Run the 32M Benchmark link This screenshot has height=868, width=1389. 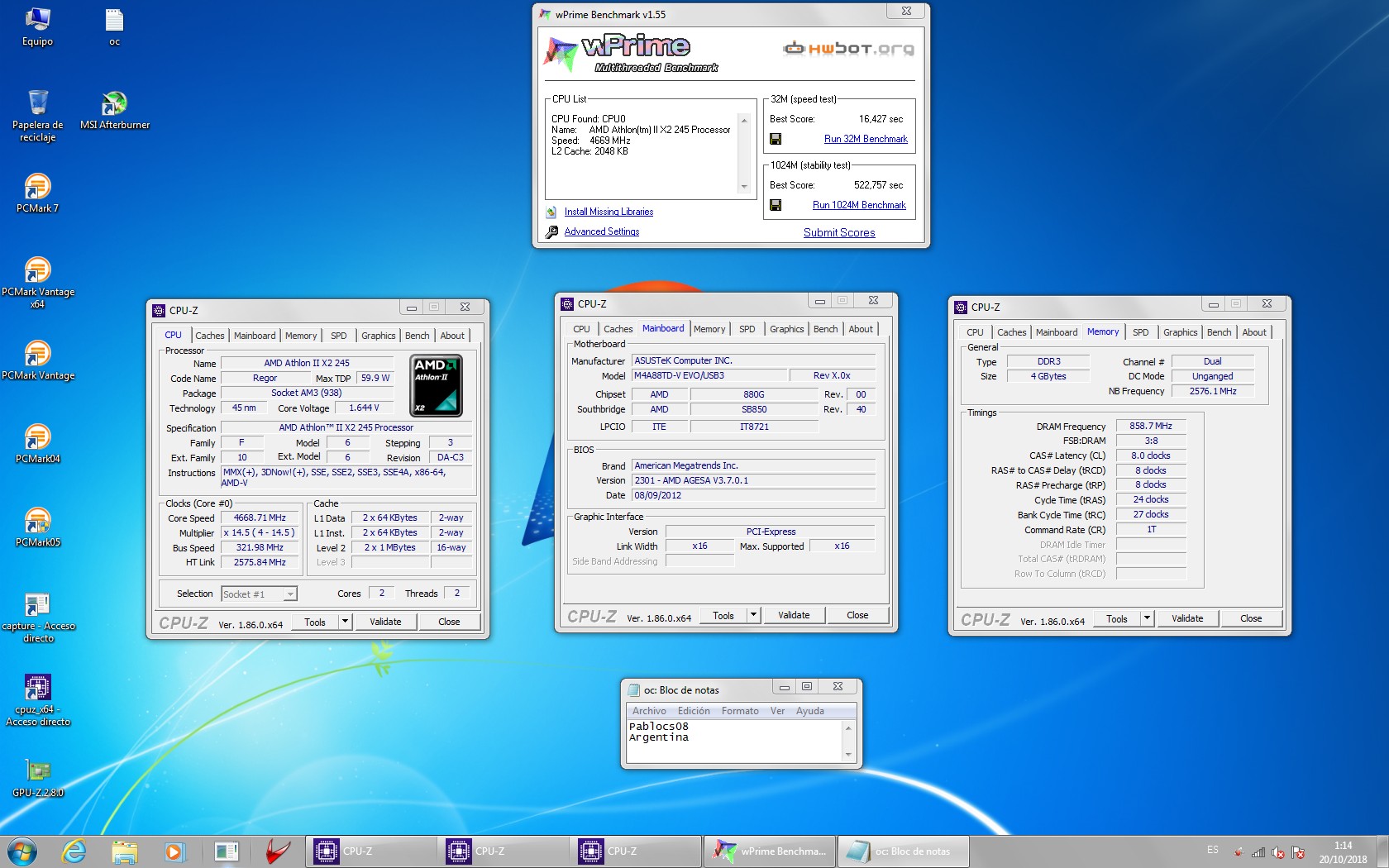tap(866, 139)
